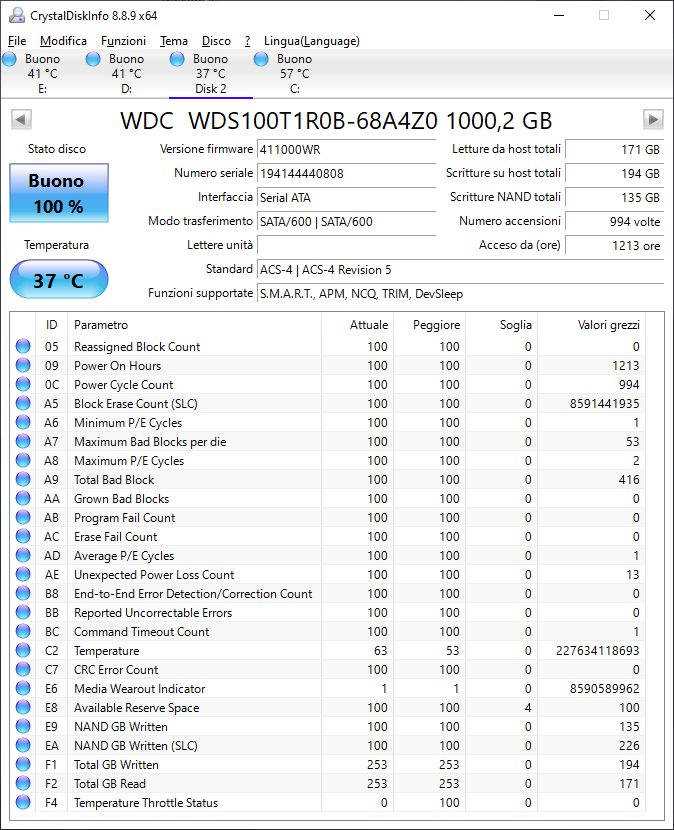674x830 pixels.
Task: Select the Average P/E Cycles row
Action: pyautogui.click(x=328, y=555)
